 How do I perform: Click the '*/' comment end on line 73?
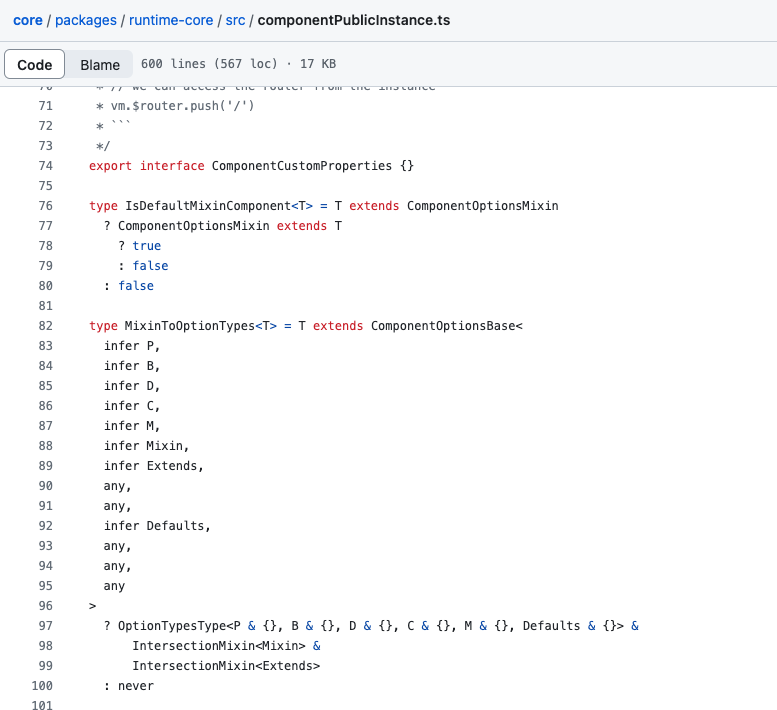coord(103,146)
